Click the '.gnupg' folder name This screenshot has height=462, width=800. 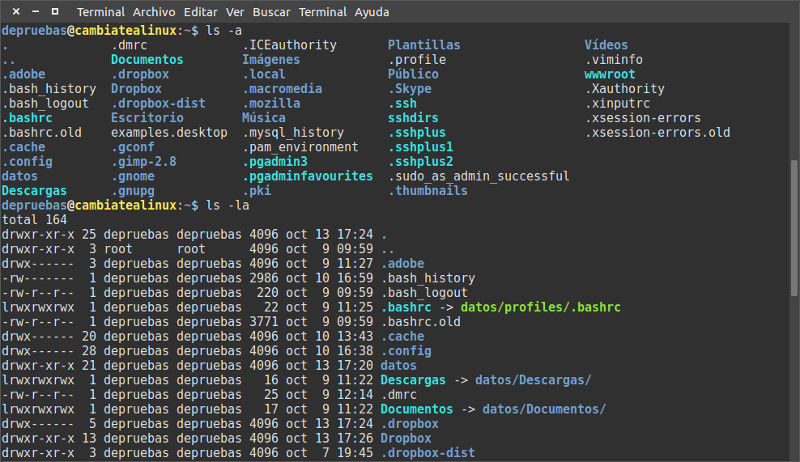[133, 191]
